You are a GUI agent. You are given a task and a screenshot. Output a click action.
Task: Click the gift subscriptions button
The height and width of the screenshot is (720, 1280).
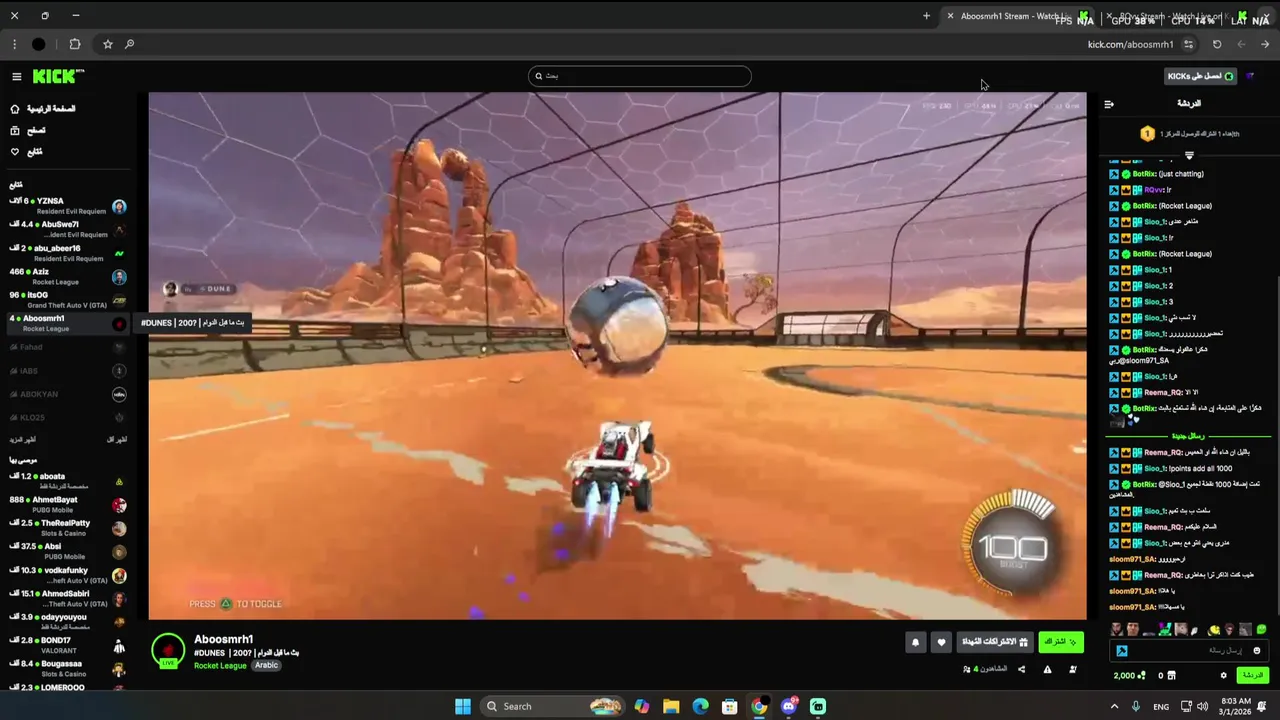pos(995,642)
